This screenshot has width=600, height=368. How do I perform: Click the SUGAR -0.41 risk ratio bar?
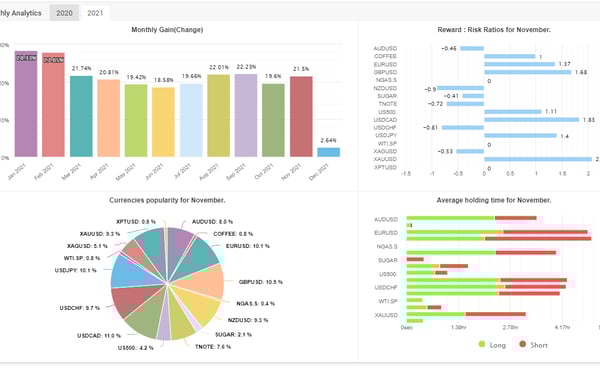point(473,96)
